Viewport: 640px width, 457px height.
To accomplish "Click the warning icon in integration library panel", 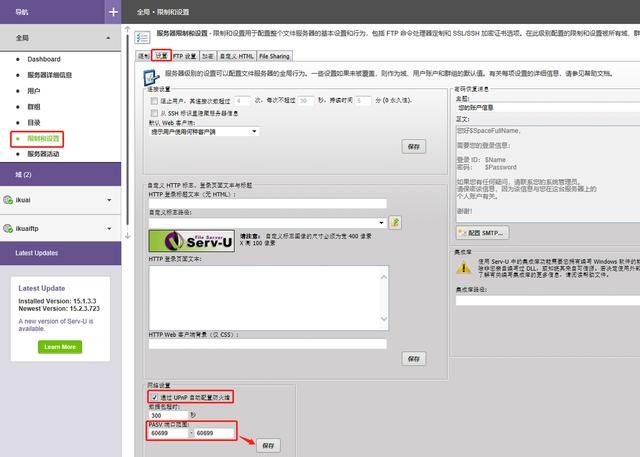I will pyautogui.click(x=462, y=267).
